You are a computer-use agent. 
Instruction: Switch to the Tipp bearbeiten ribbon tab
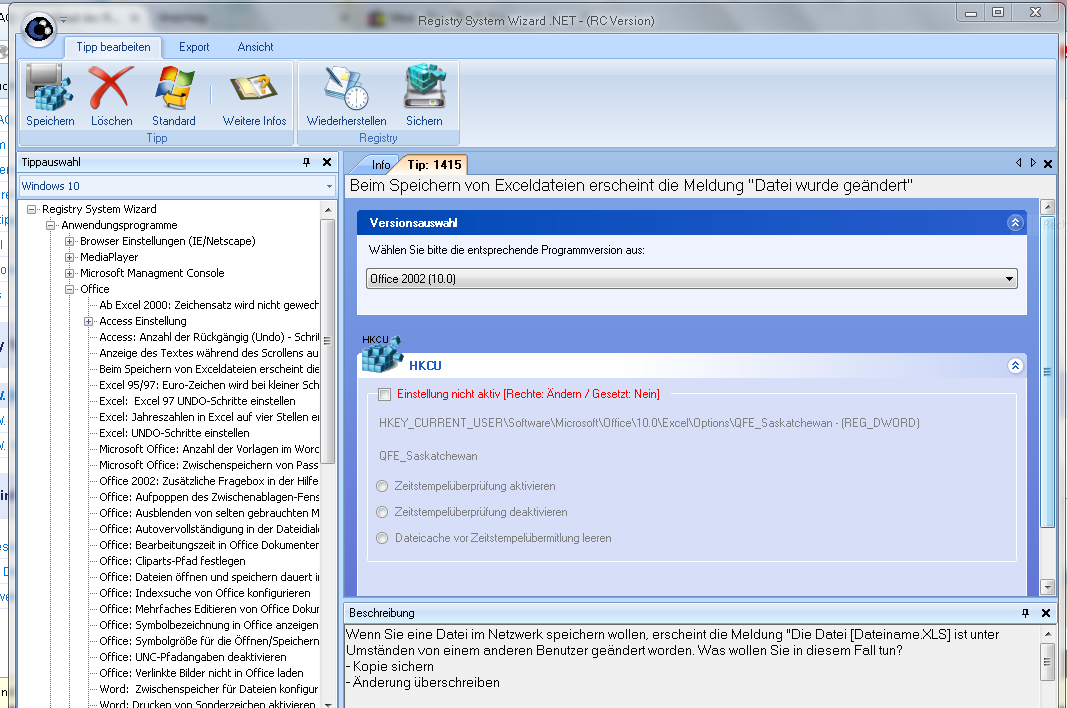(x=113, y=47)
